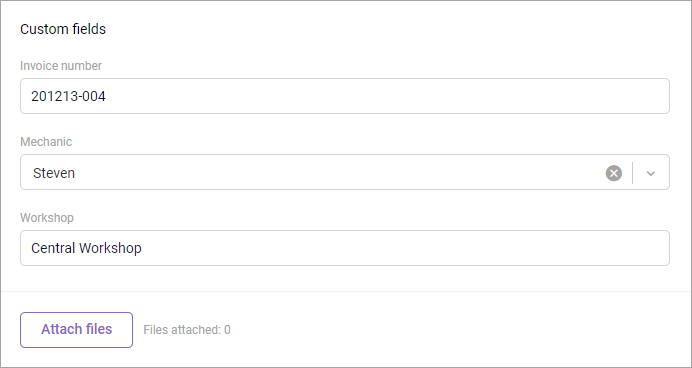Click the Attach files button

click(76, 330)
